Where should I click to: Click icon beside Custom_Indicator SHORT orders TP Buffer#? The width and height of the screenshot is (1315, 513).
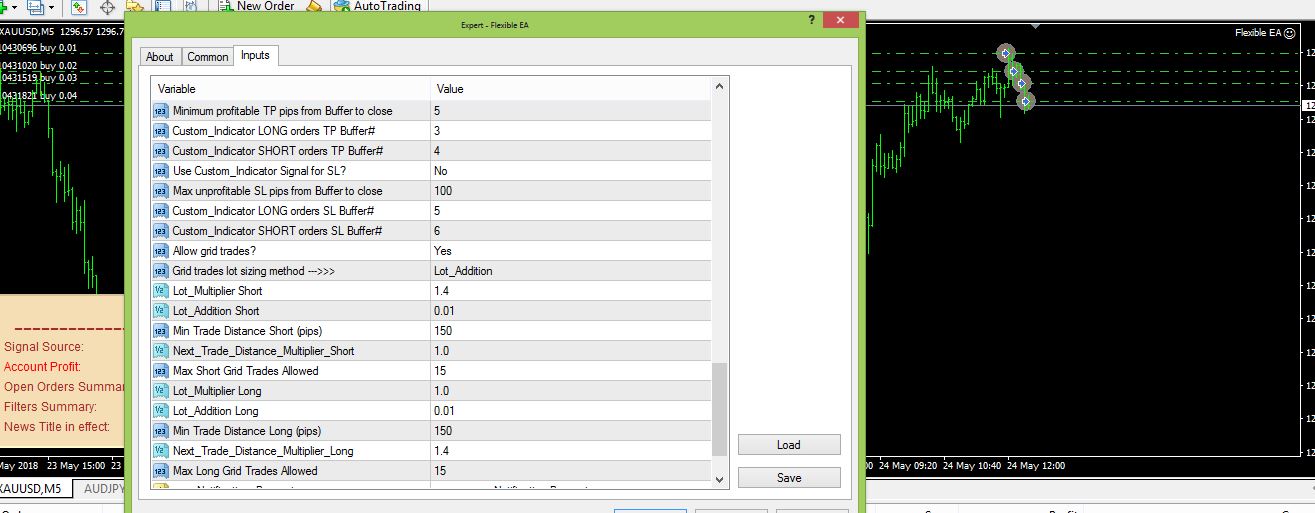click(x=161, y=151)
